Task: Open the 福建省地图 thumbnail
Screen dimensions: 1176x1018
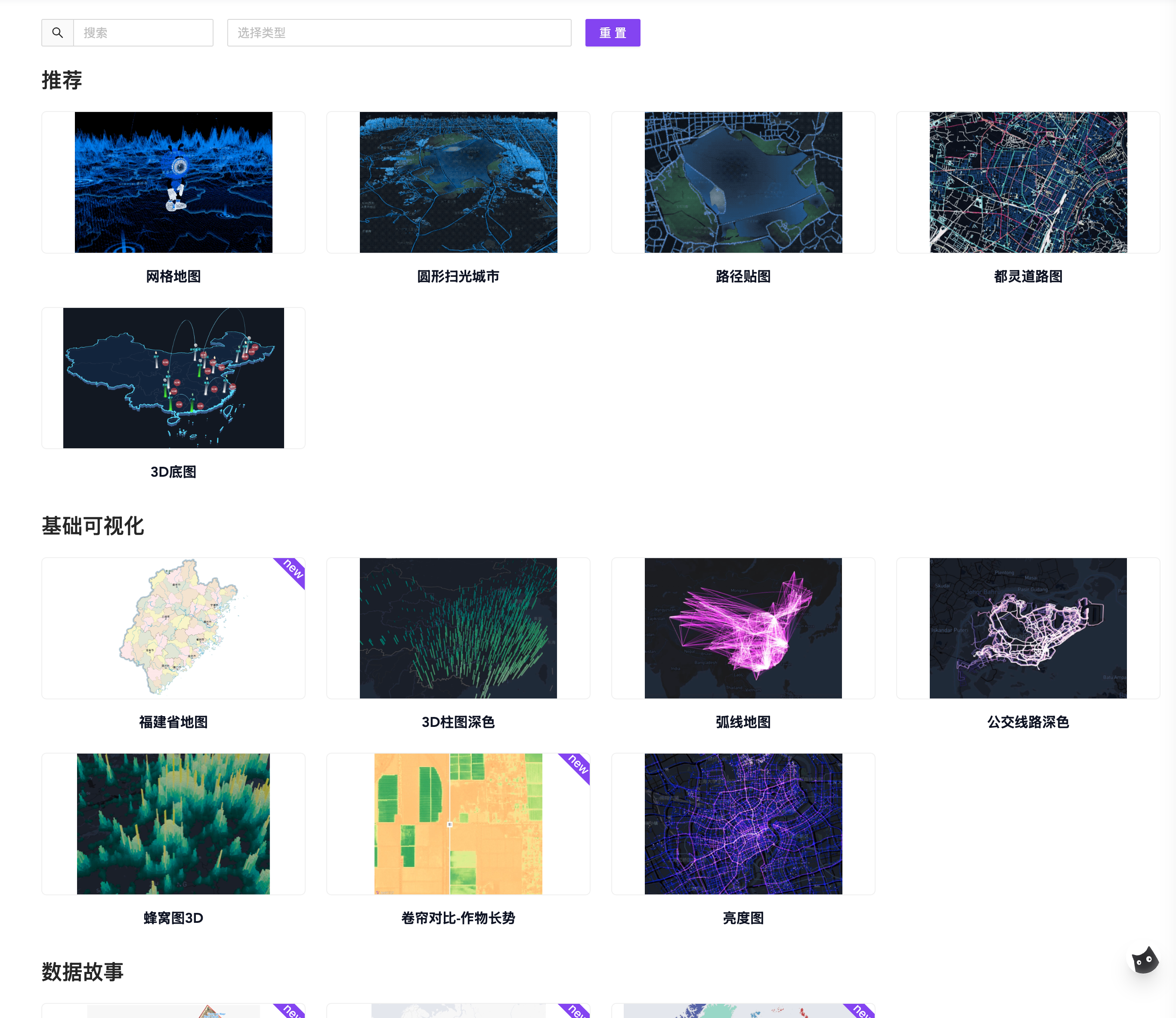Action: click(173, 628)
